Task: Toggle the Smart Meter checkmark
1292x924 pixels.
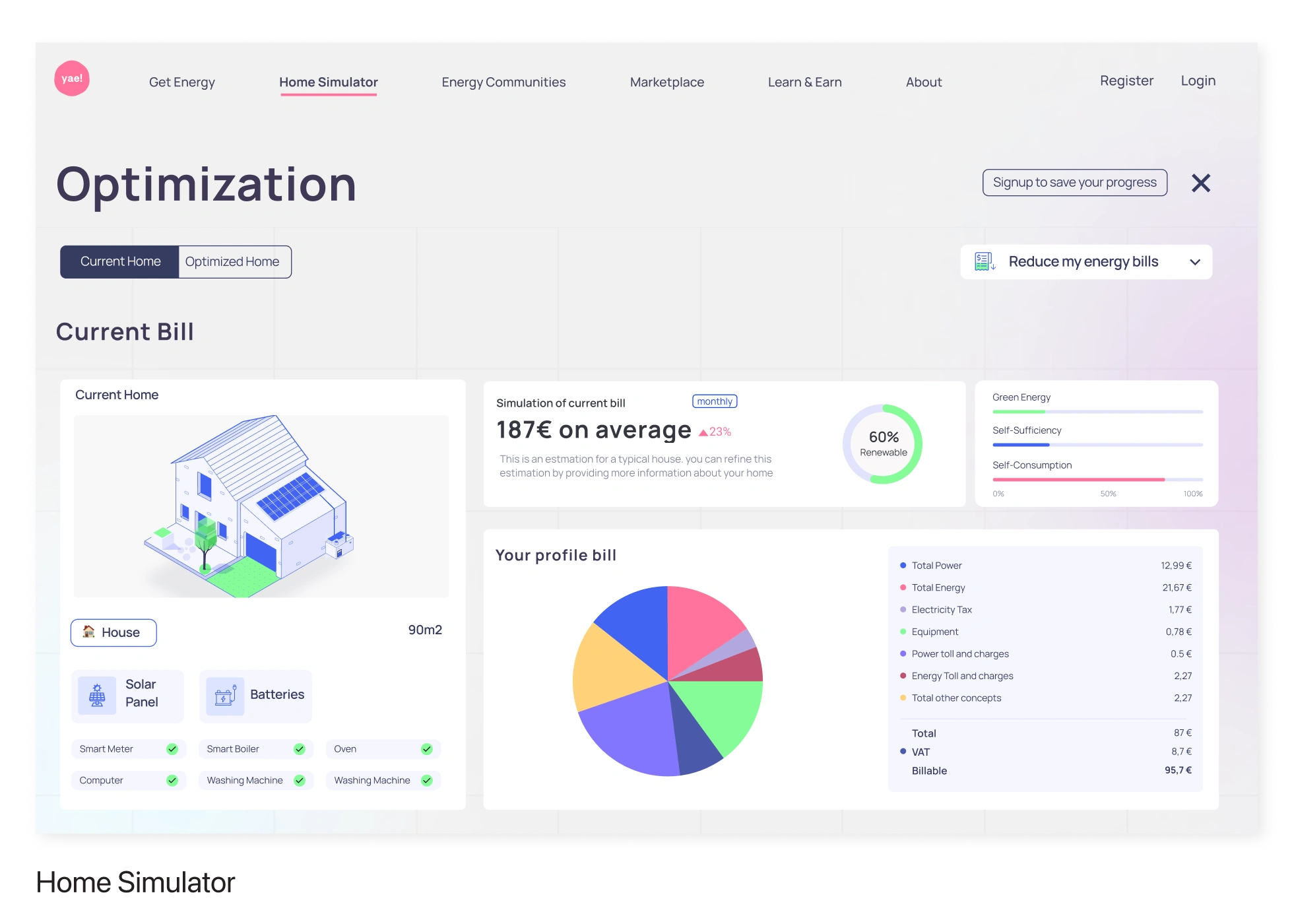Action: [172, 749]
